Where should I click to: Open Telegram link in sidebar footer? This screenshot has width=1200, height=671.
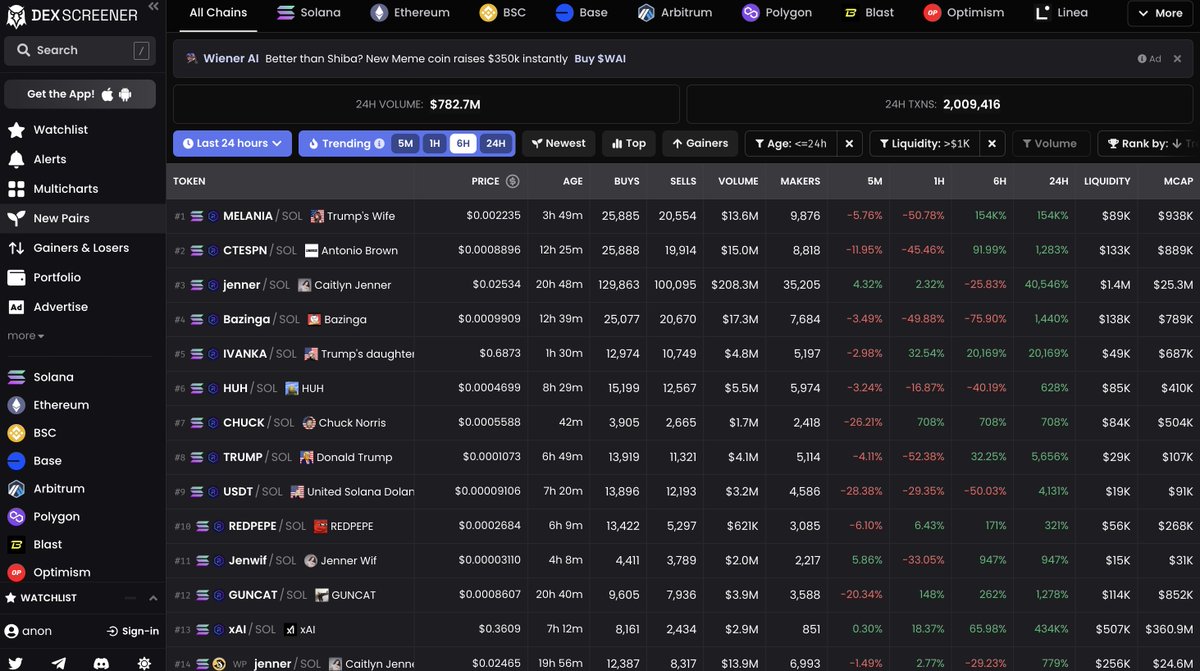(x=59, y=663)
